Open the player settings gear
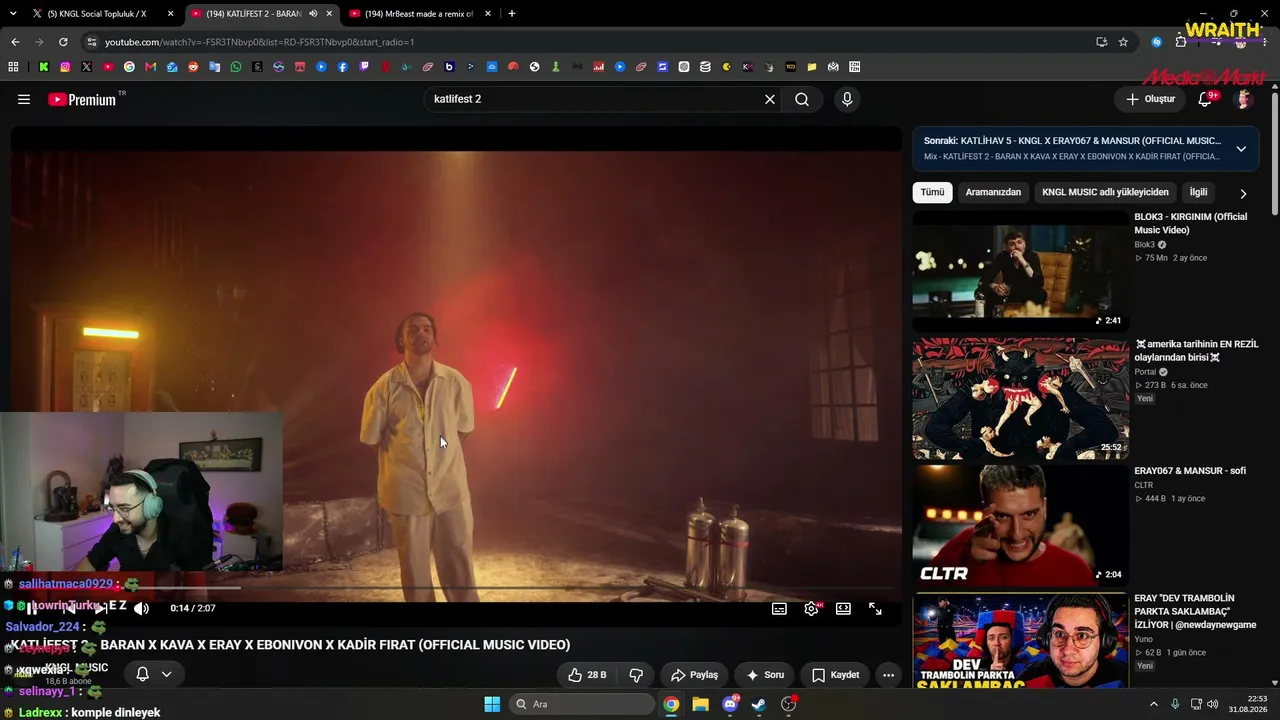The image size is (1280, 720). coord(811,608)
